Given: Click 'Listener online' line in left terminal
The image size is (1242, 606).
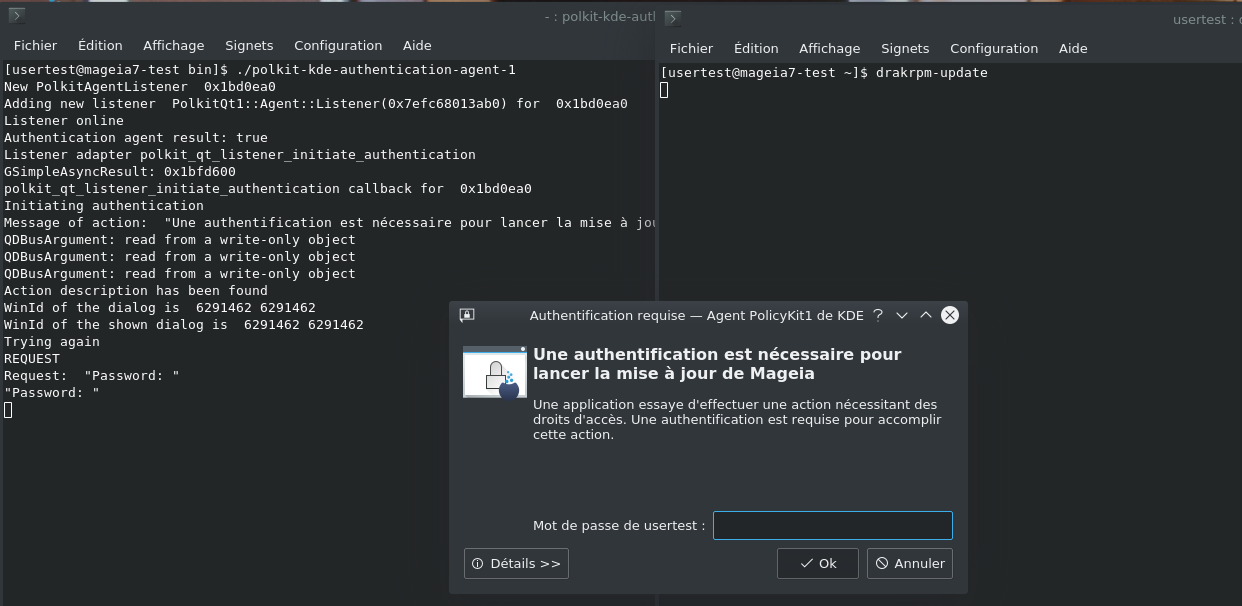Looking at the screenshot, I should [64, 121].
